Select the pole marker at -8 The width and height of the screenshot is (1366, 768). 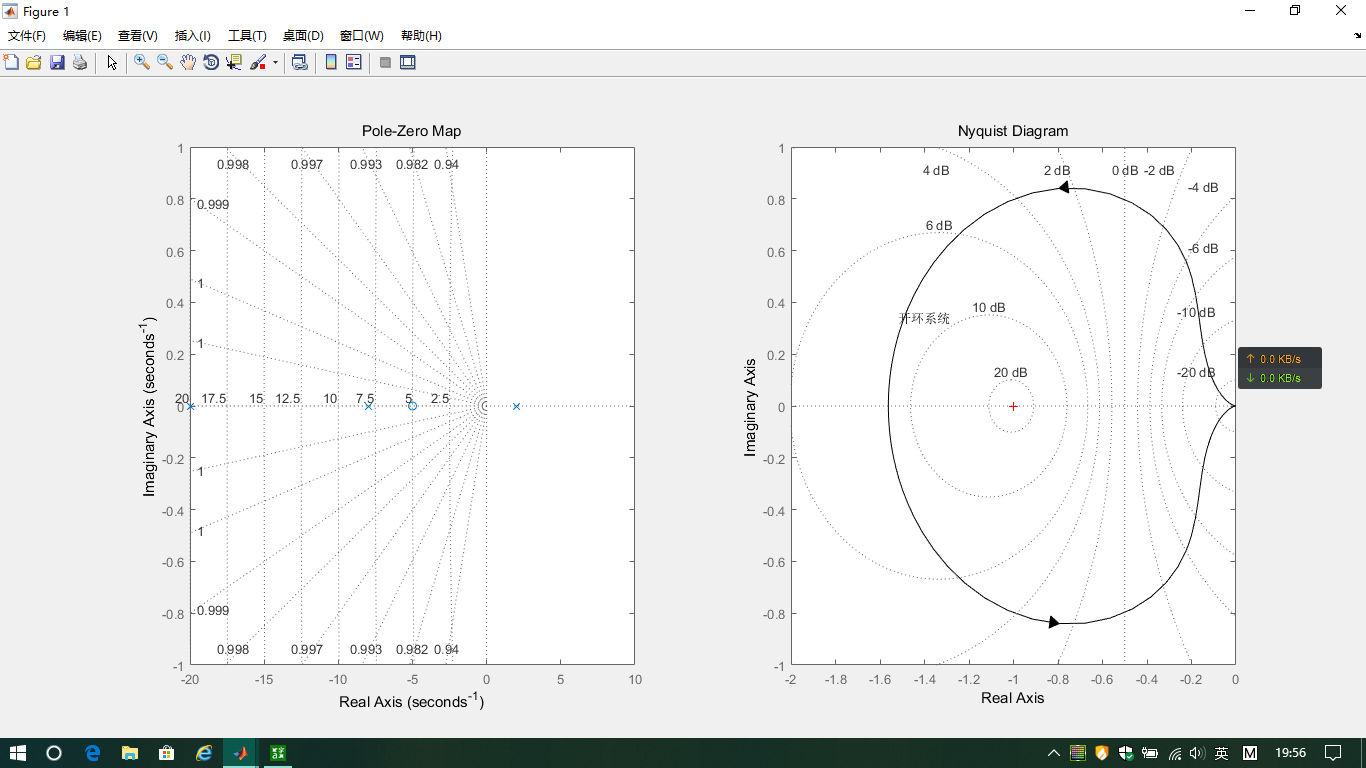tap(368, 406)
